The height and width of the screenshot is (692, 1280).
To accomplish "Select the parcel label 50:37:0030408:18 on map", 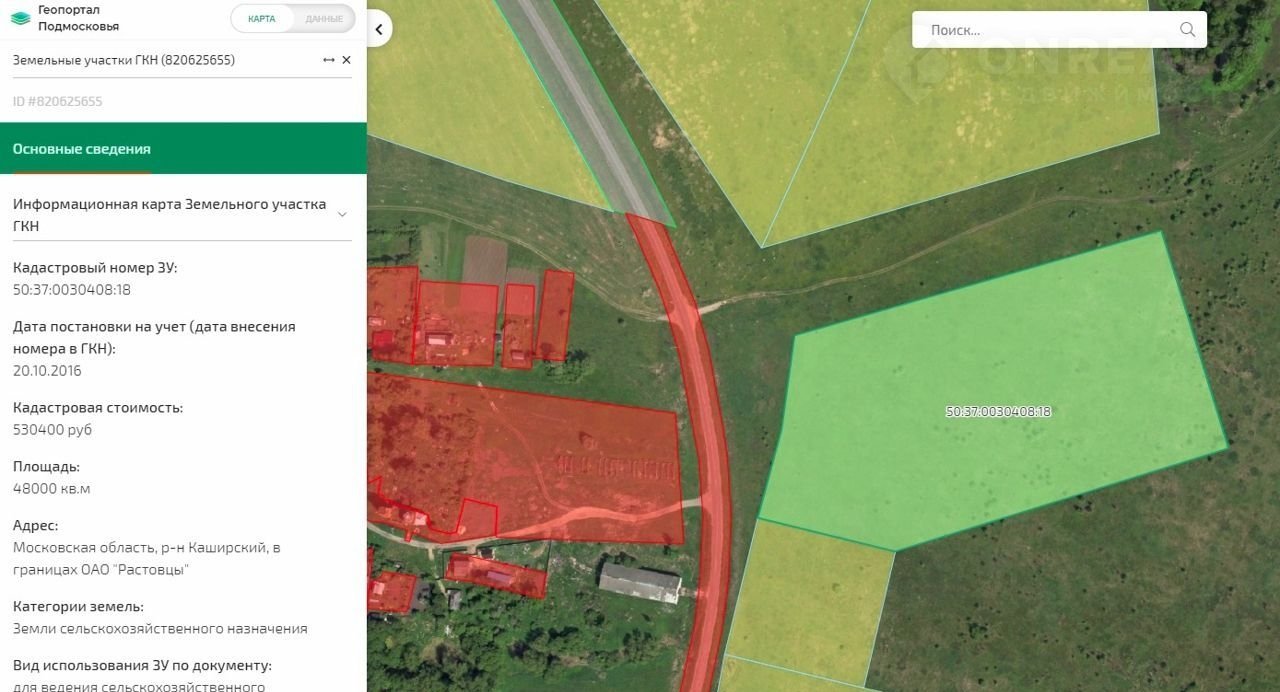I will [x=998, y=411].
